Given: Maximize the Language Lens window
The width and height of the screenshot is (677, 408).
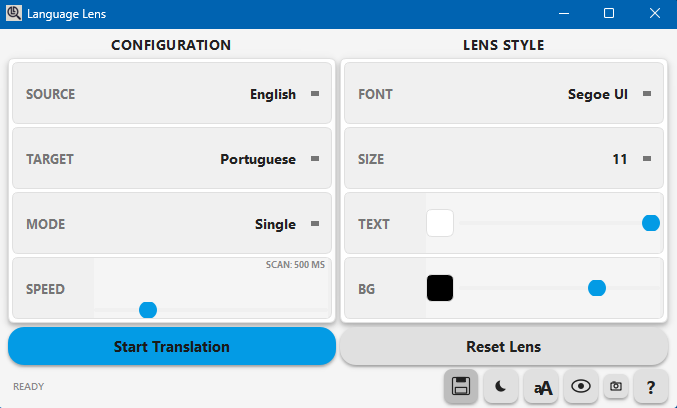Looking at the screenshot, I should pyautogui.click(x=609, y=14).
